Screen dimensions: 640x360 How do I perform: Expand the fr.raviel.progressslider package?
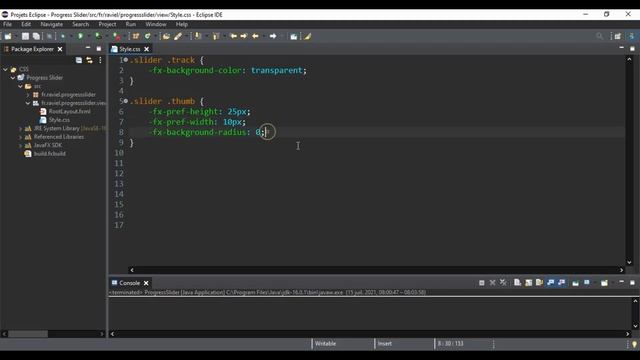(x=28, y=95)
